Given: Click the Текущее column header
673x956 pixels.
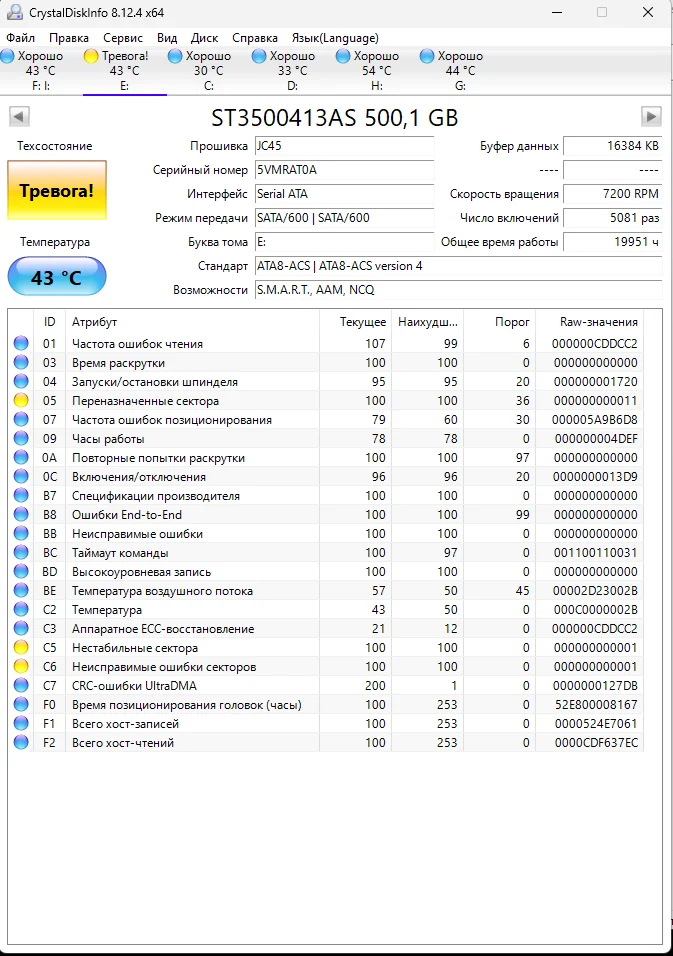Looking at the screenshot, I should pos(355,322).
